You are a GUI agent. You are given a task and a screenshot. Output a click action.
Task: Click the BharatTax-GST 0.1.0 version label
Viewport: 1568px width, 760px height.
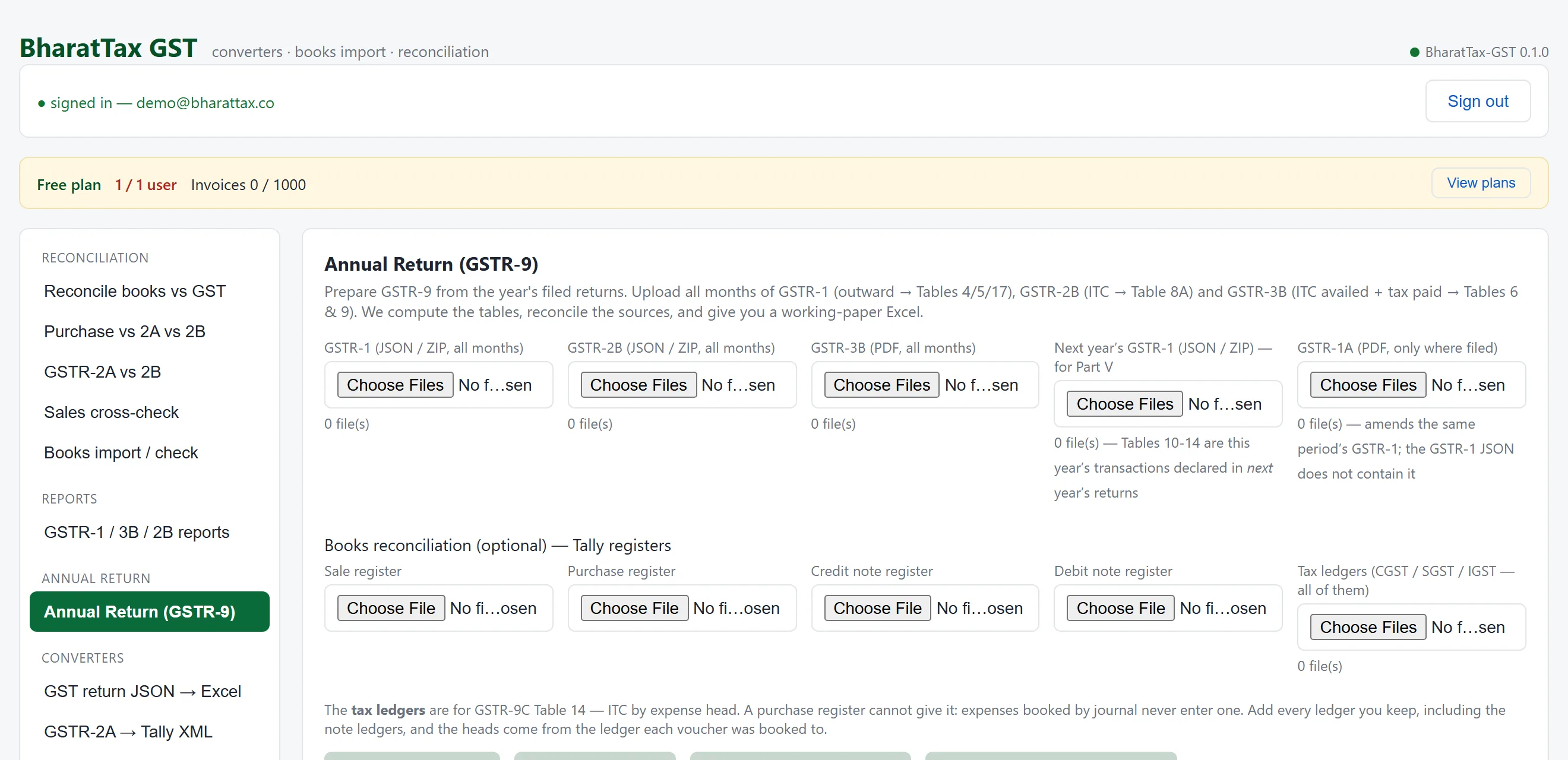1487,52
